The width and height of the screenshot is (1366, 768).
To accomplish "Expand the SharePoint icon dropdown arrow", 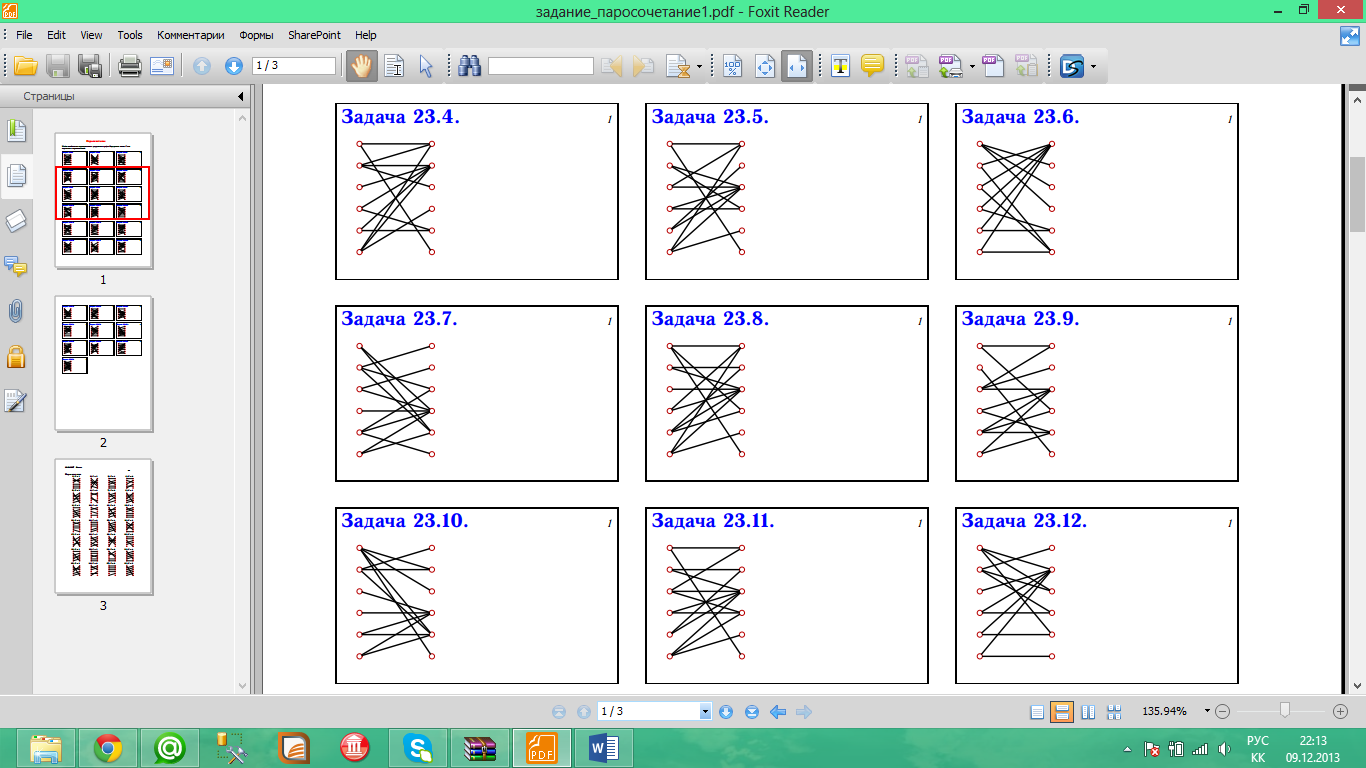I will point(1093,67).
